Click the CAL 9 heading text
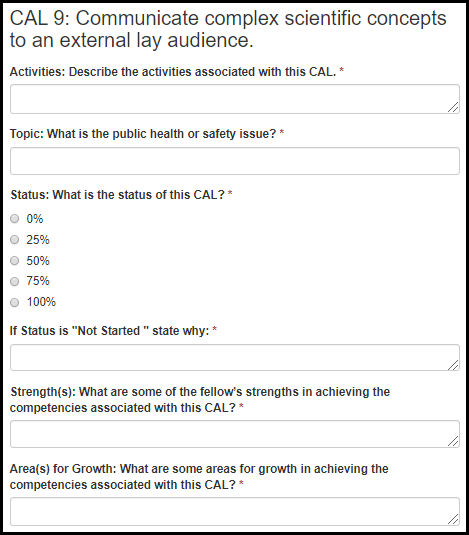This screenshot has width=469, height=535. [x=228, y=29]
